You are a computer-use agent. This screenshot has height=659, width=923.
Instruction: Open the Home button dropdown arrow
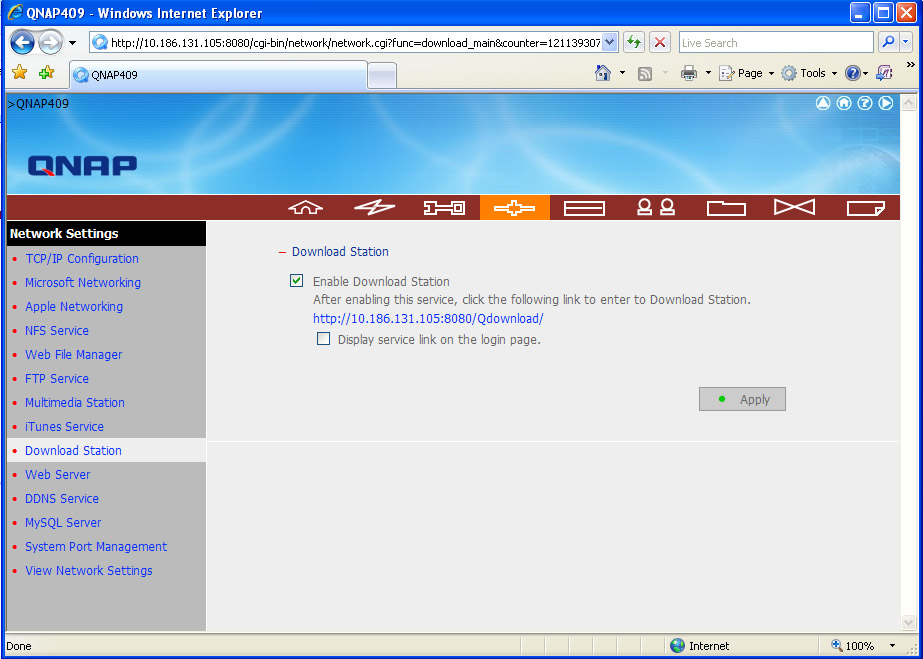(622, 73)
